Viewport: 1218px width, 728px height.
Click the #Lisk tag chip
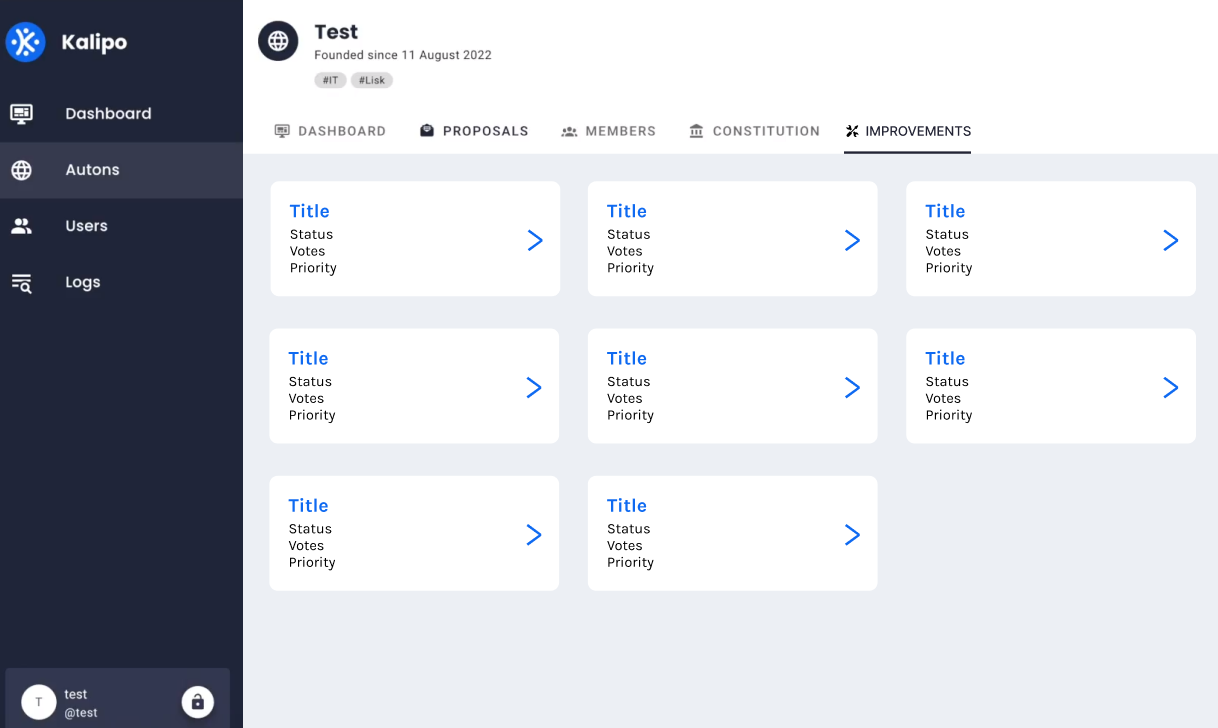tap(371, 80)
